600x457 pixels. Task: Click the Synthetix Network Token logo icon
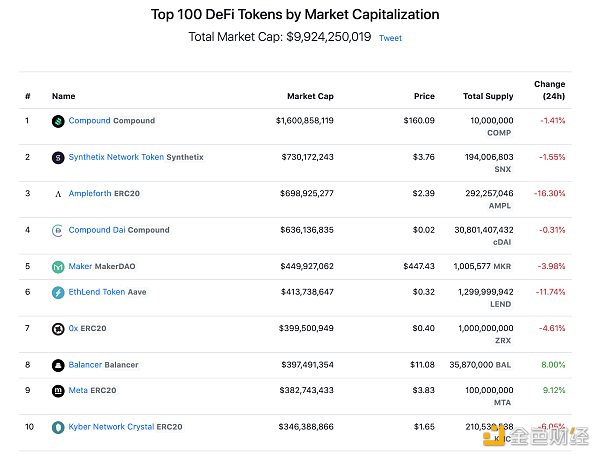click(58, 157)
